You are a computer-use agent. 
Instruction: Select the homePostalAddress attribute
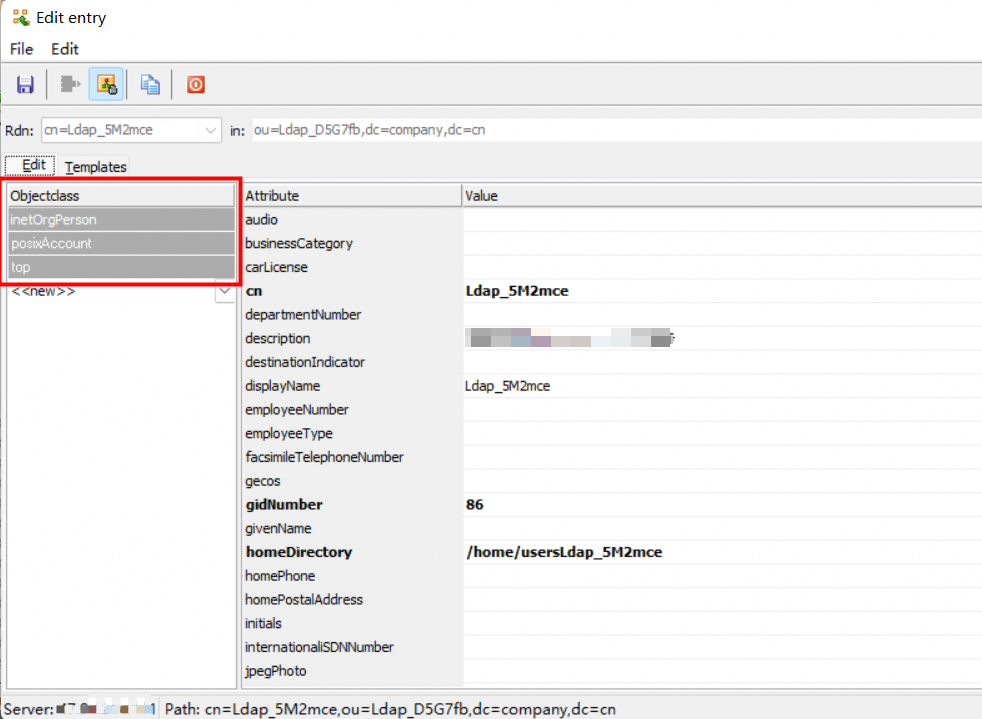[304, 600]
